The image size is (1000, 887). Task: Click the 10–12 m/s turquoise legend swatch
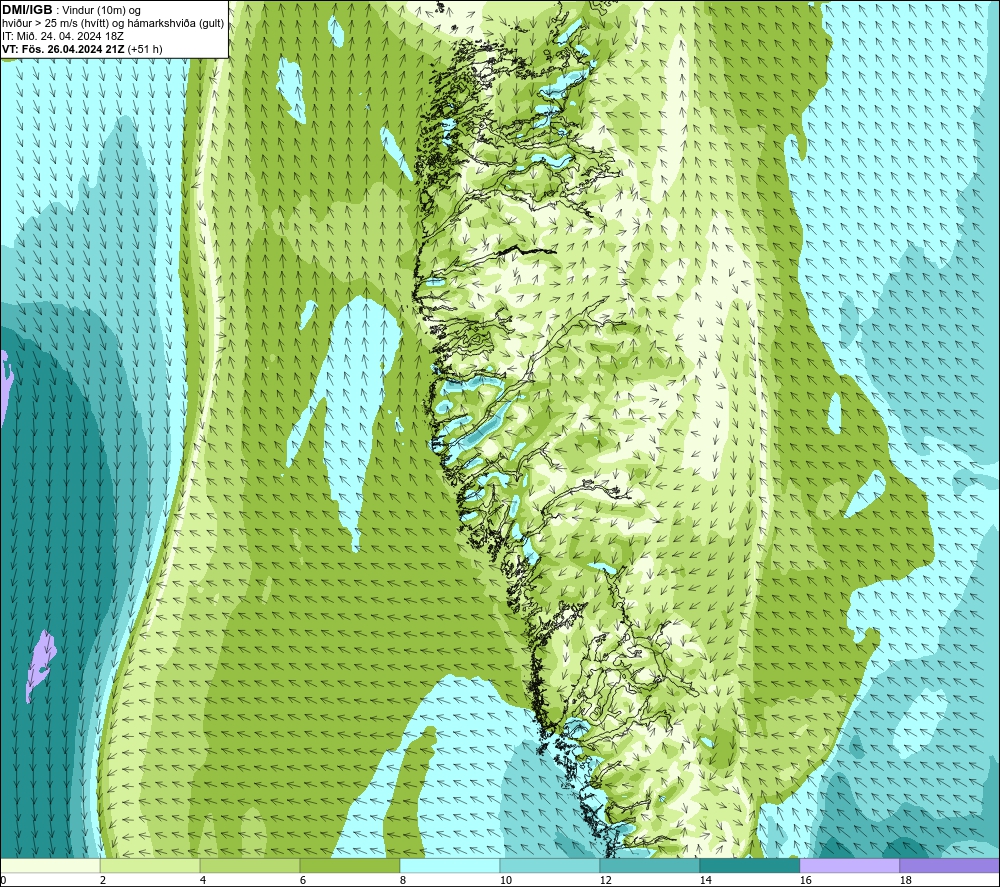pyautogui.click(x=550, y=865)
